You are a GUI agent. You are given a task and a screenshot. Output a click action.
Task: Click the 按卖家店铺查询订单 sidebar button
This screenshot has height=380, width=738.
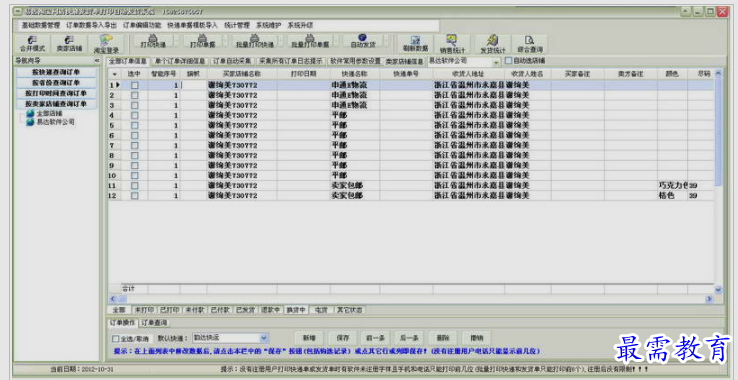[56, 104]
